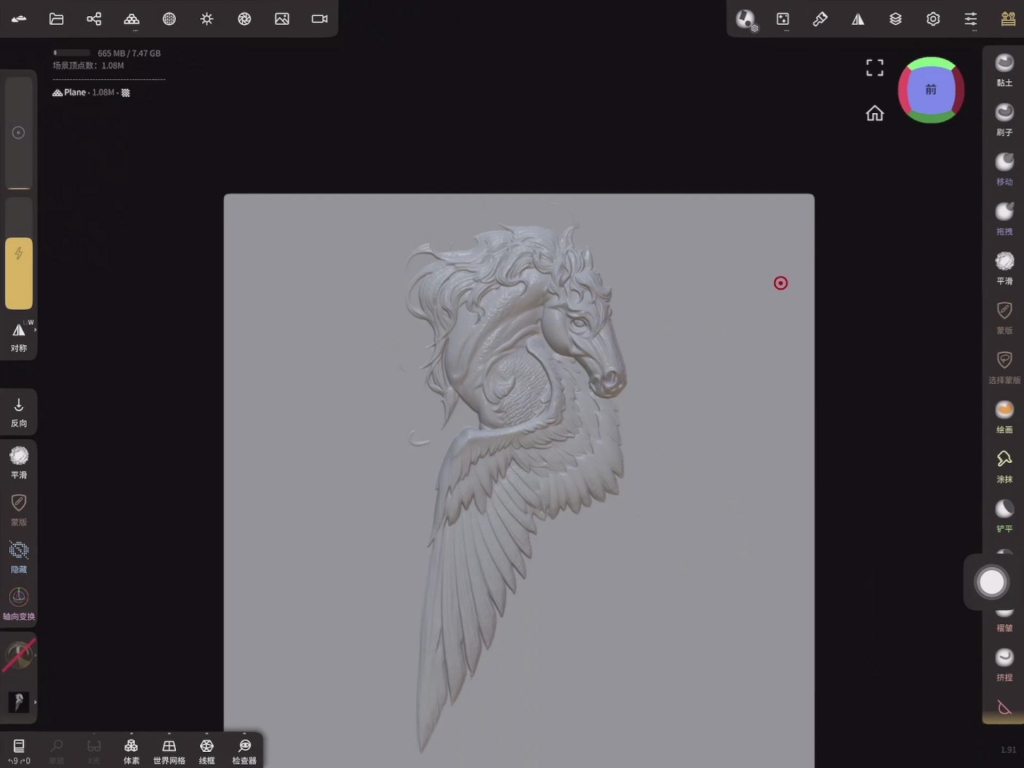
Task: Toggle 对称 symmetry in left panel
Action: point(19,337)
